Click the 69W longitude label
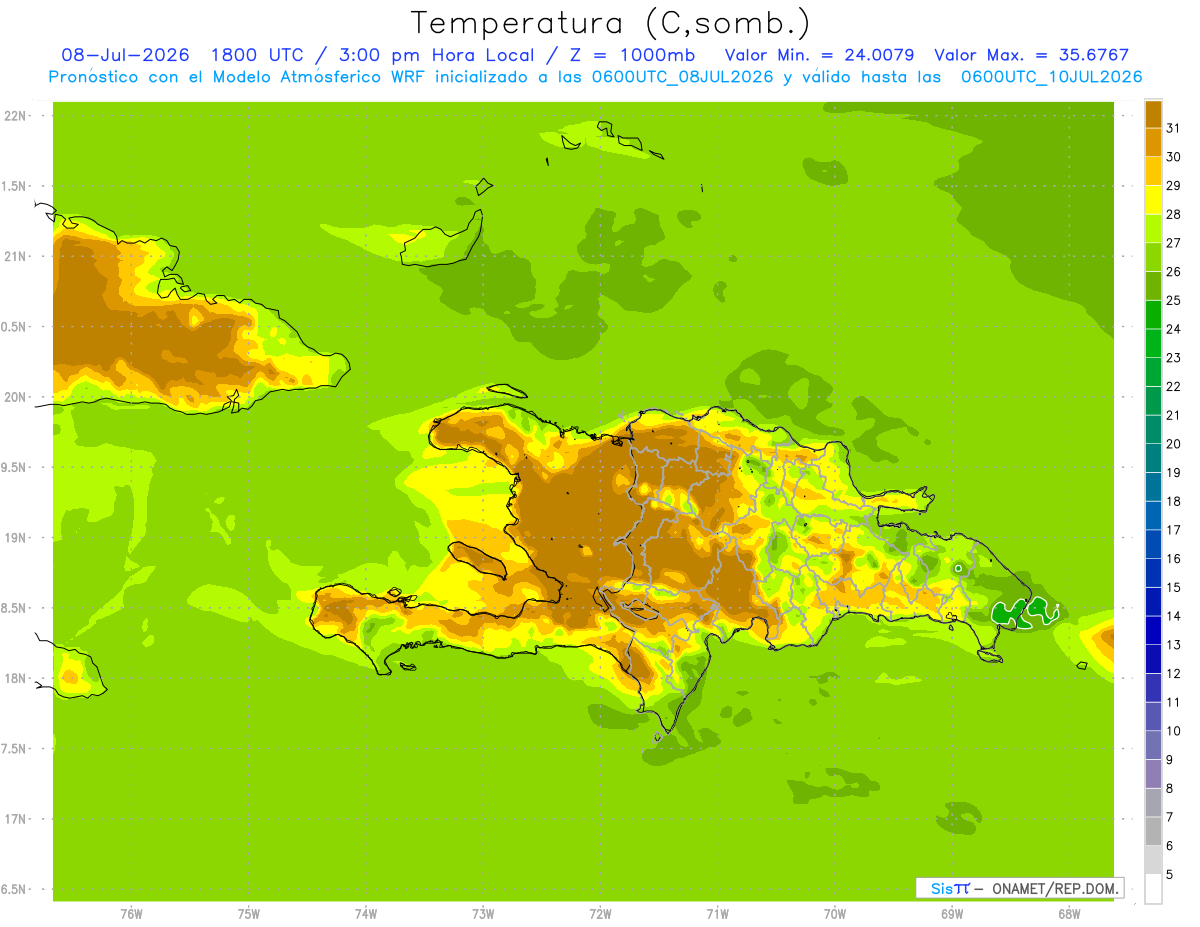Viewport: 1200px width, 927px height. [x=952, y=913]
